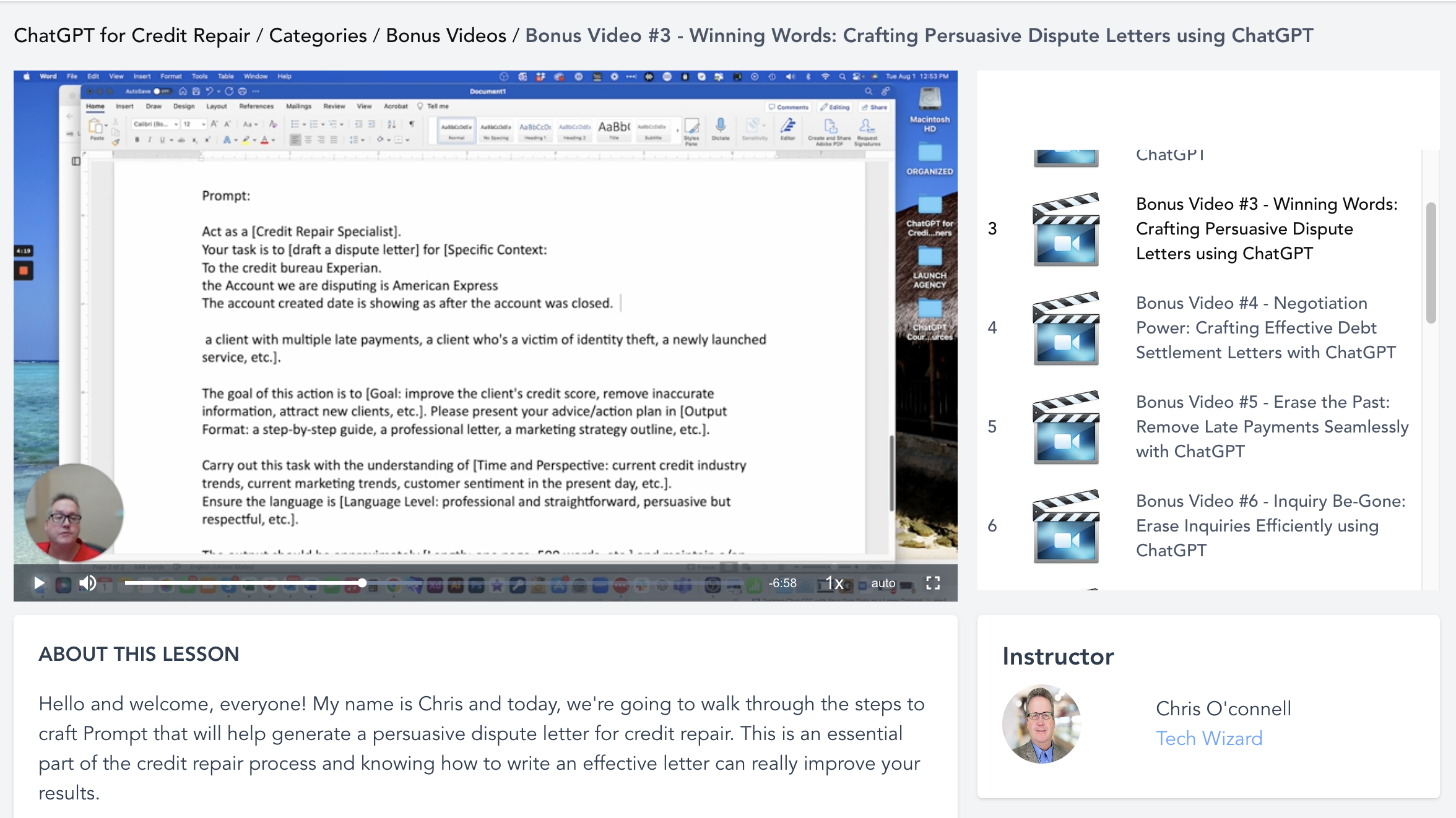Open Bonus Video #5 Erase the Past lesson
The image size is (1456, 818).
coord(1272,426)
